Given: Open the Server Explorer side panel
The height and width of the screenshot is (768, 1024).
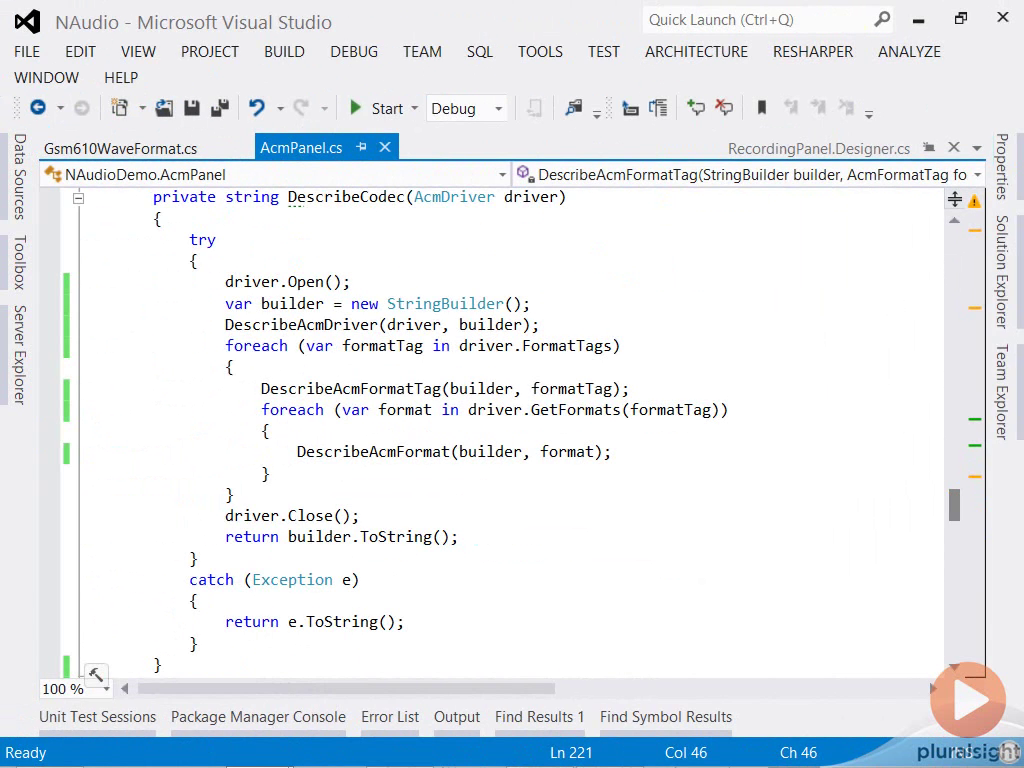Looking at the screenshot, I should (20, 355).
